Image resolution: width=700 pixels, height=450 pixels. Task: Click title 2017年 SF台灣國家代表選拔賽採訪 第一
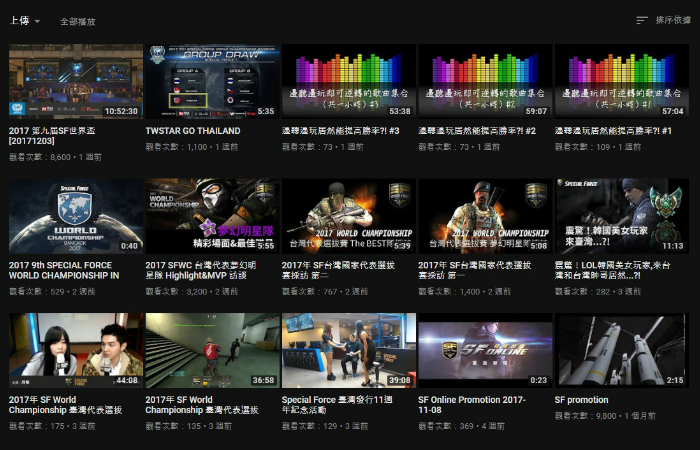(475, 270)
